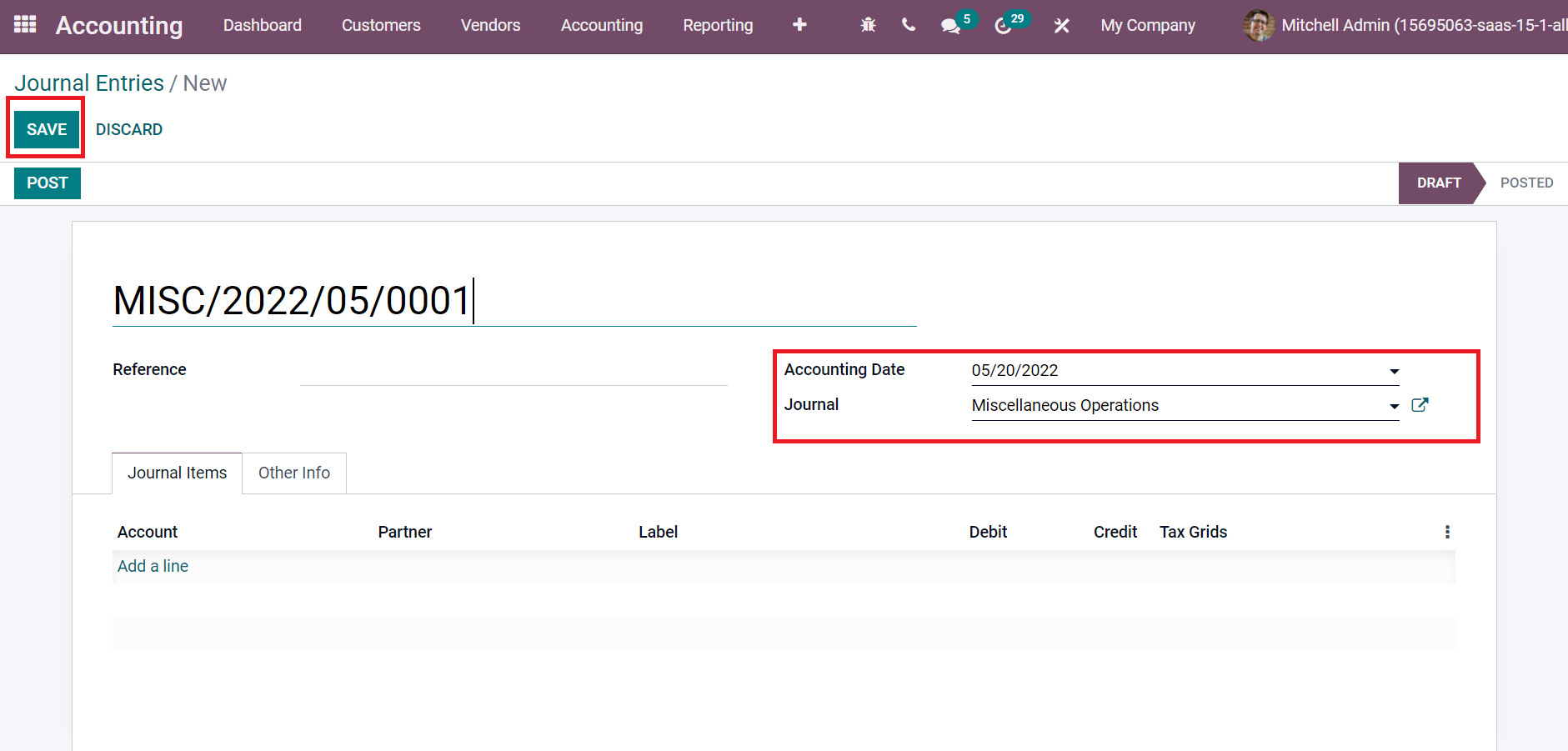1568x751 pixels.
Task: Click Add a line link
Action: click(x=153, y=566)
